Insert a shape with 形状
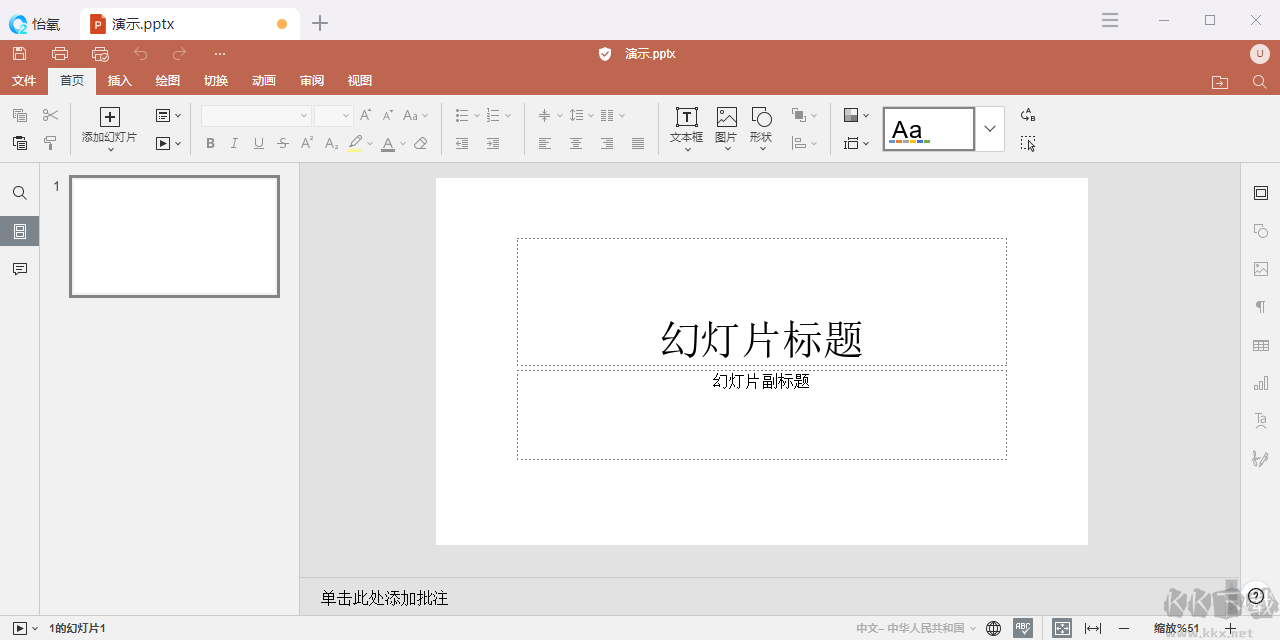1280x640 pixels. point(761,128)
